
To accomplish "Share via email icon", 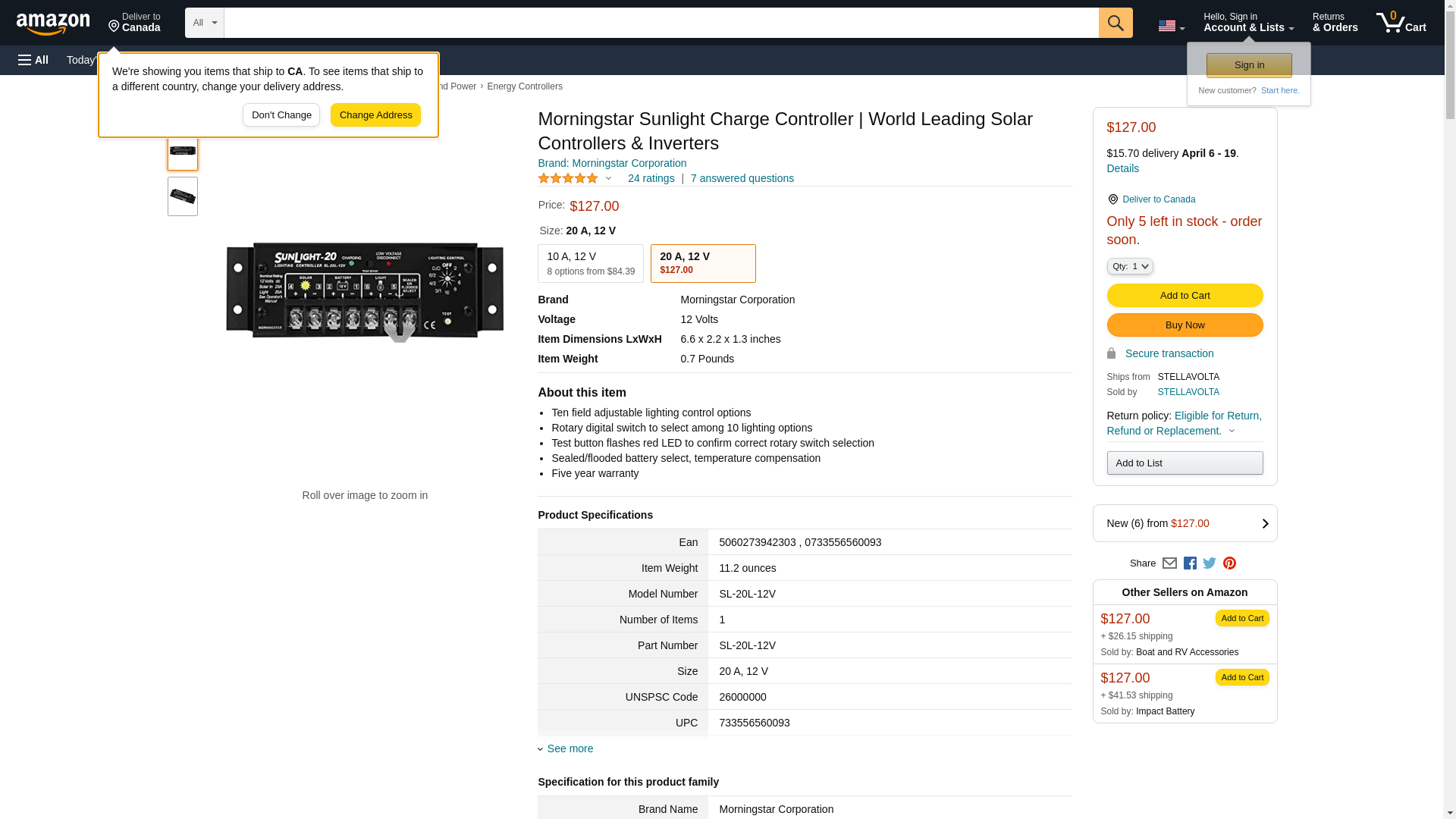I will point(1169,563).
